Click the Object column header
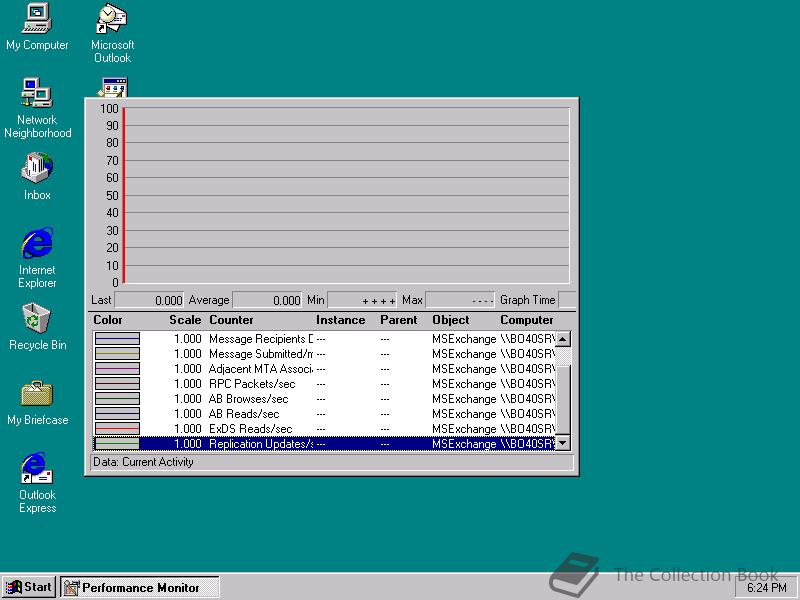Image resolution: width=800 pixels, height=600 pixels. tap(451, 320)
